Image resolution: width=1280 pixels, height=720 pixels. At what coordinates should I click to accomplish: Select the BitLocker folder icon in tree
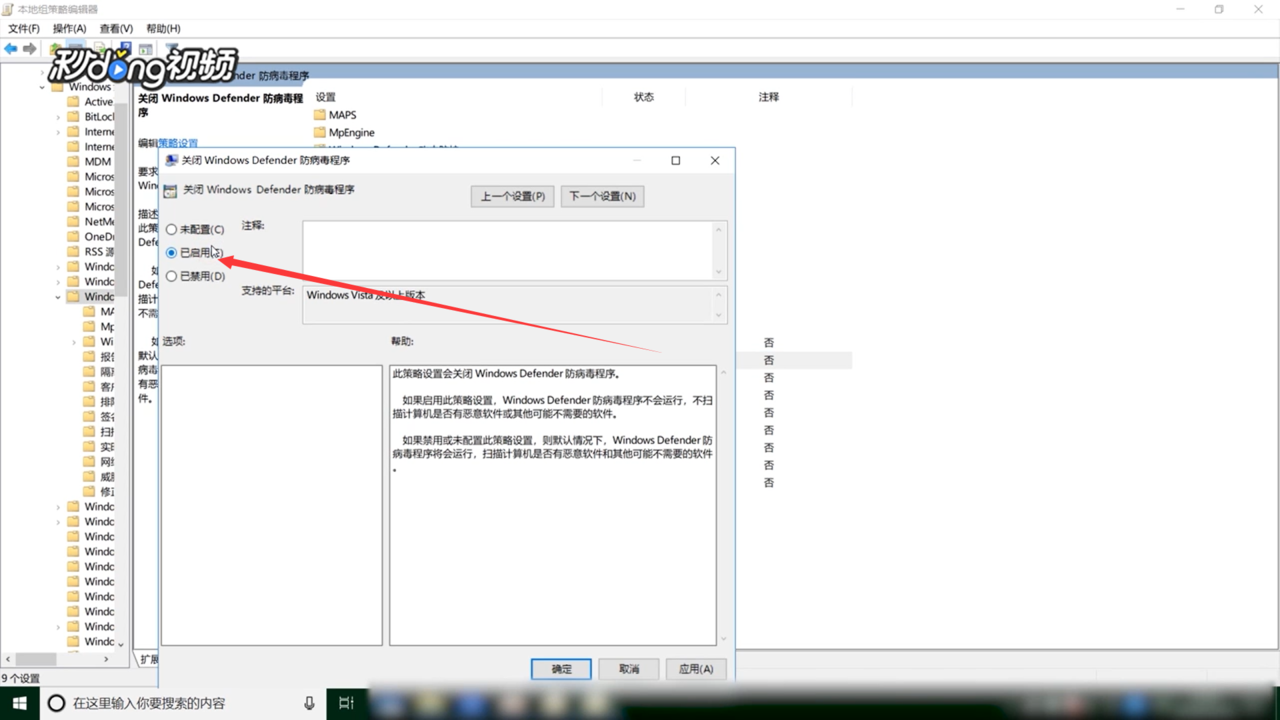73,117
